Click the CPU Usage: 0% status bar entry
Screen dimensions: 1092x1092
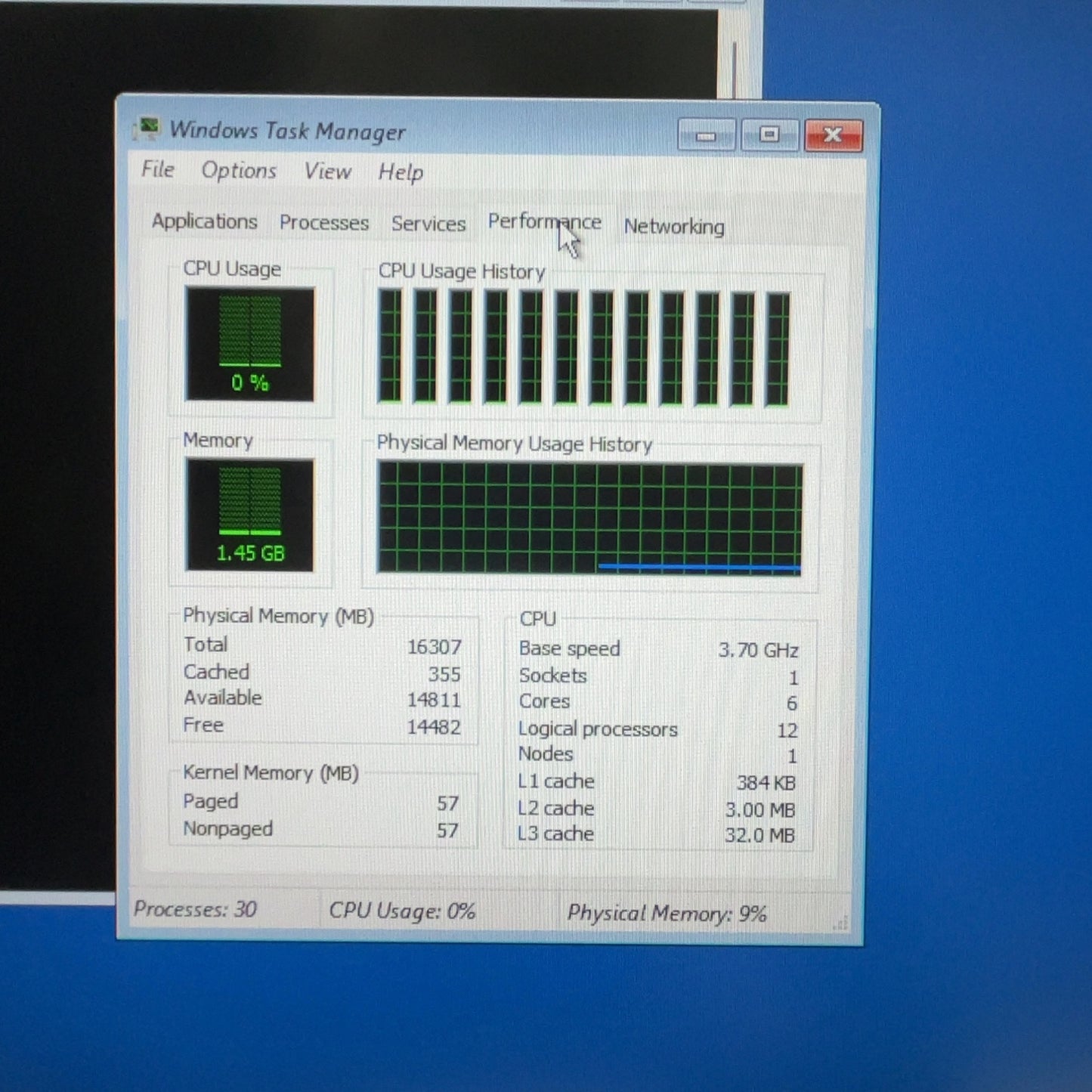point(402,911)
